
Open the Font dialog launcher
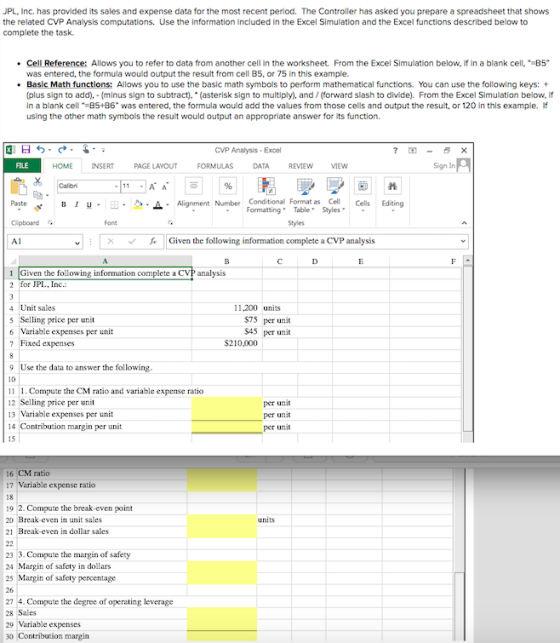[170, 223]
